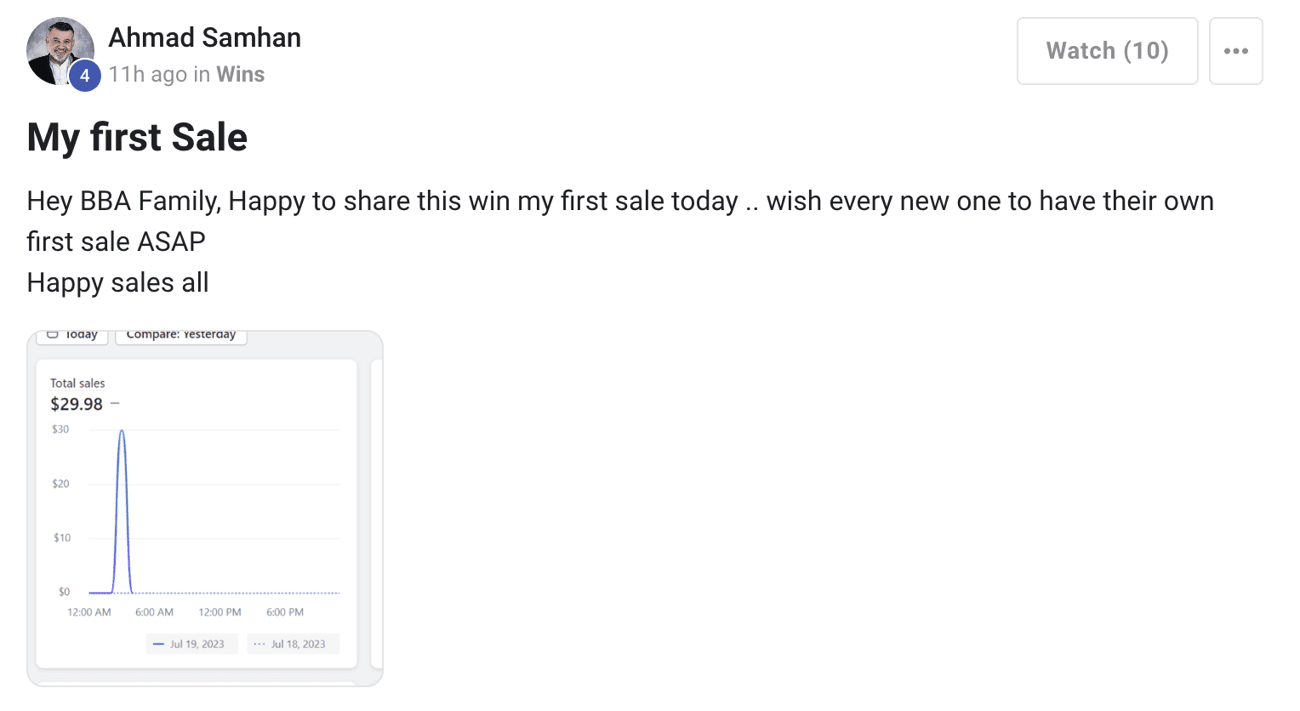Open Ahmad Samhan's profile name link
This screenshot has width=1300, height=711.
(204, 38)
